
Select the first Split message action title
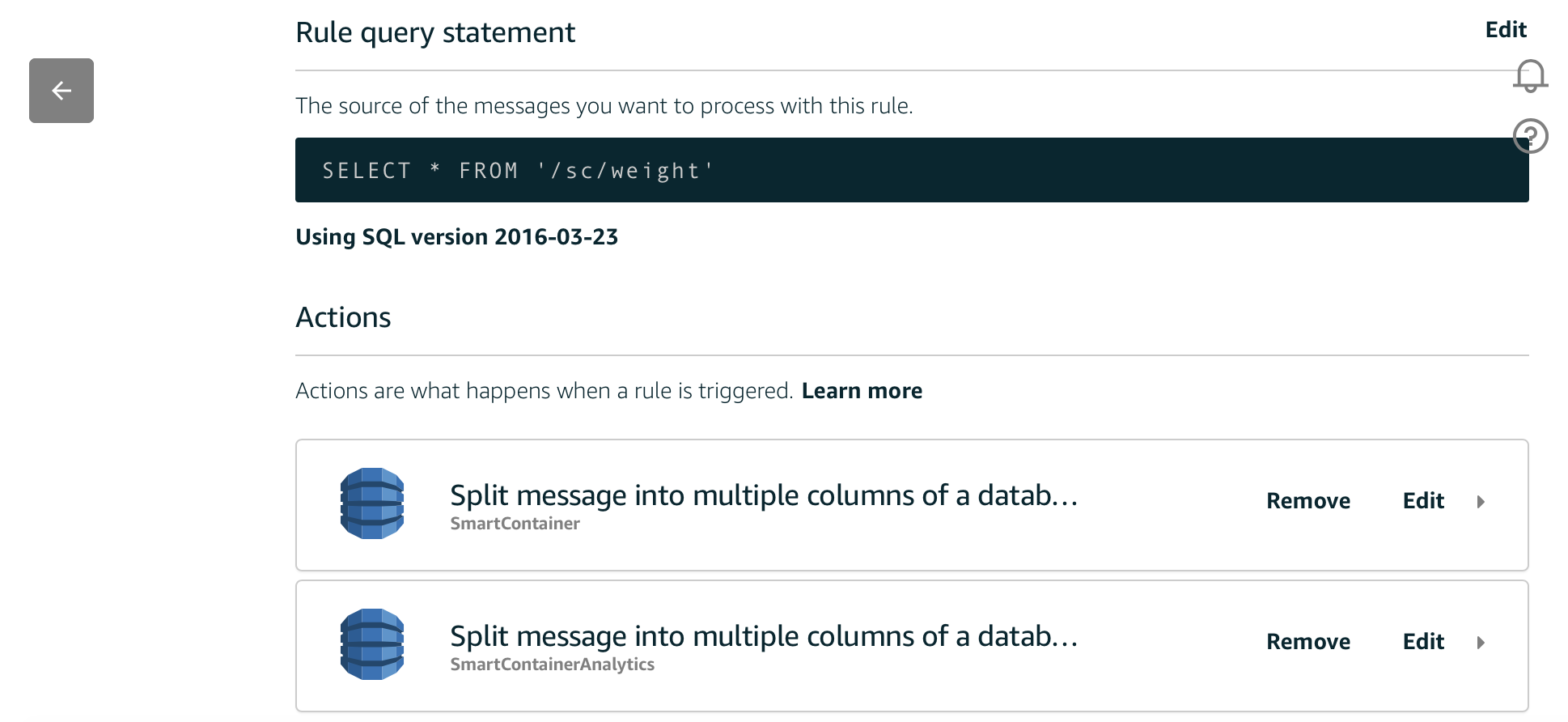click(764, 495)
